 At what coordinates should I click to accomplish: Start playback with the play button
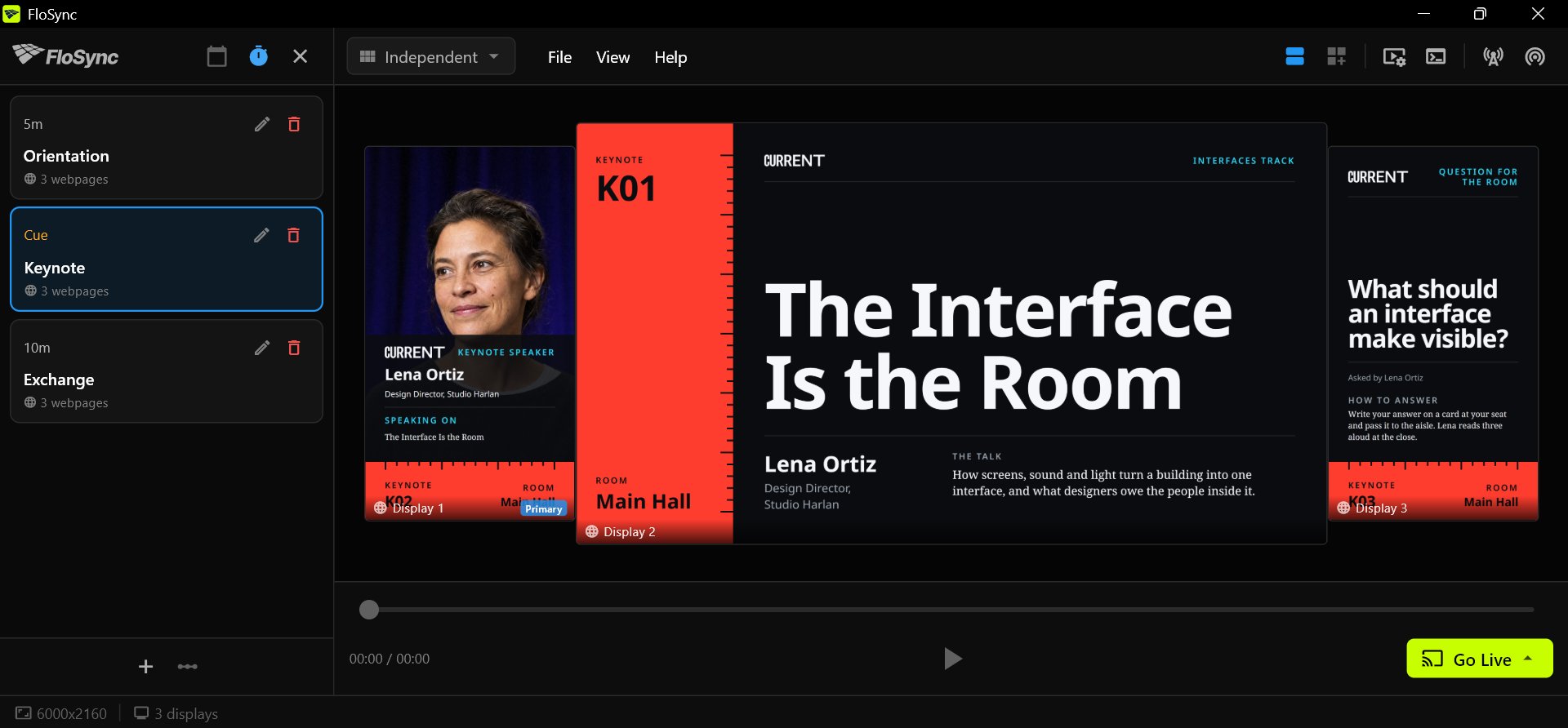coord(952,659)
